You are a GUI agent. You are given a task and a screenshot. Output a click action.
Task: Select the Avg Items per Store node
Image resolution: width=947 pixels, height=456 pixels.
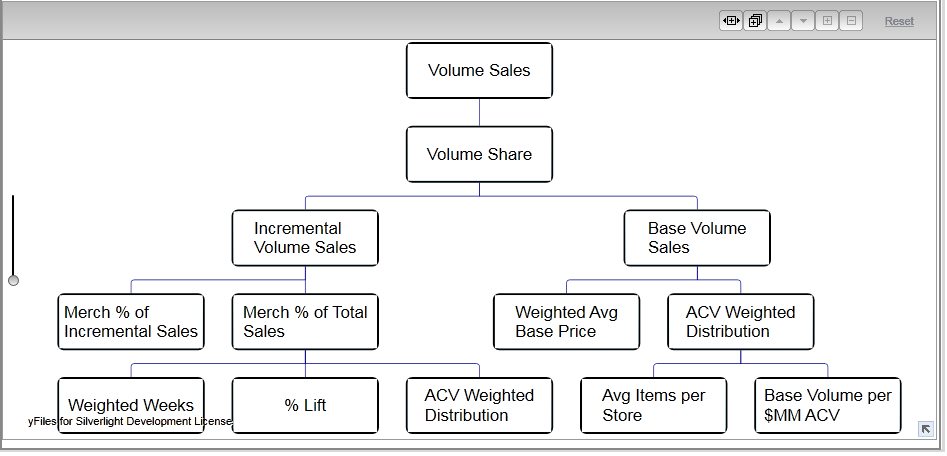[653, 405]
